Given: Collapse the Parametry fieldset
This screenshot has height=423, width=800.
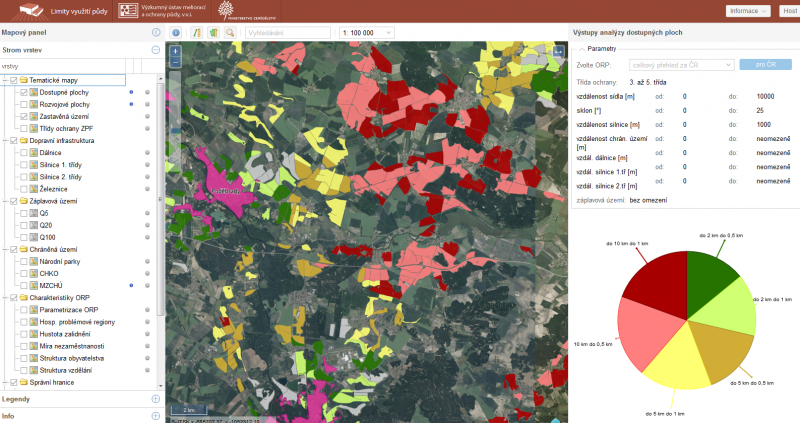Looking at the screenshot, I should [x=581, y=48].
